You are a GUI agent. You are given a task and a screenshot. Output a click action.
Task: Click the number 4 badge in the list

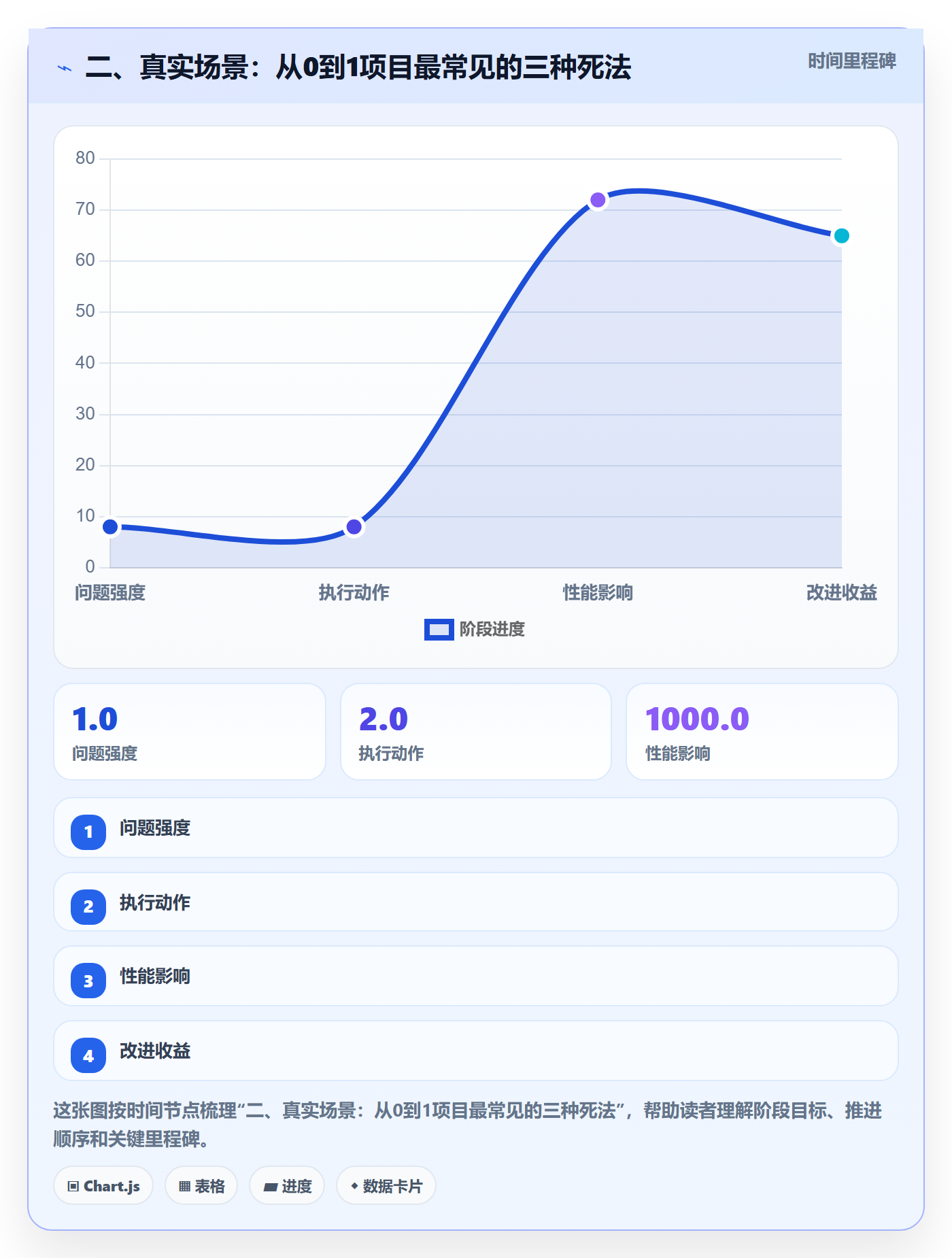pos(88,1055)
